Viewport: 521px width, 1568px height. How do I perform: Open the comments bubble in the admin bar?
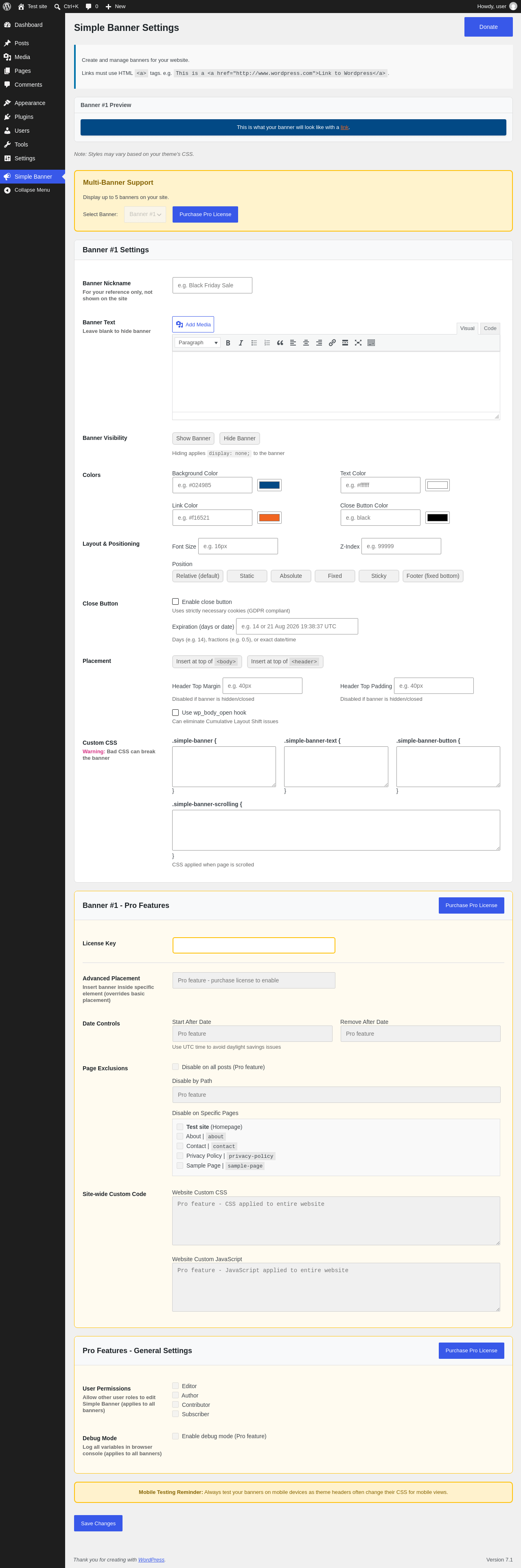92,6
